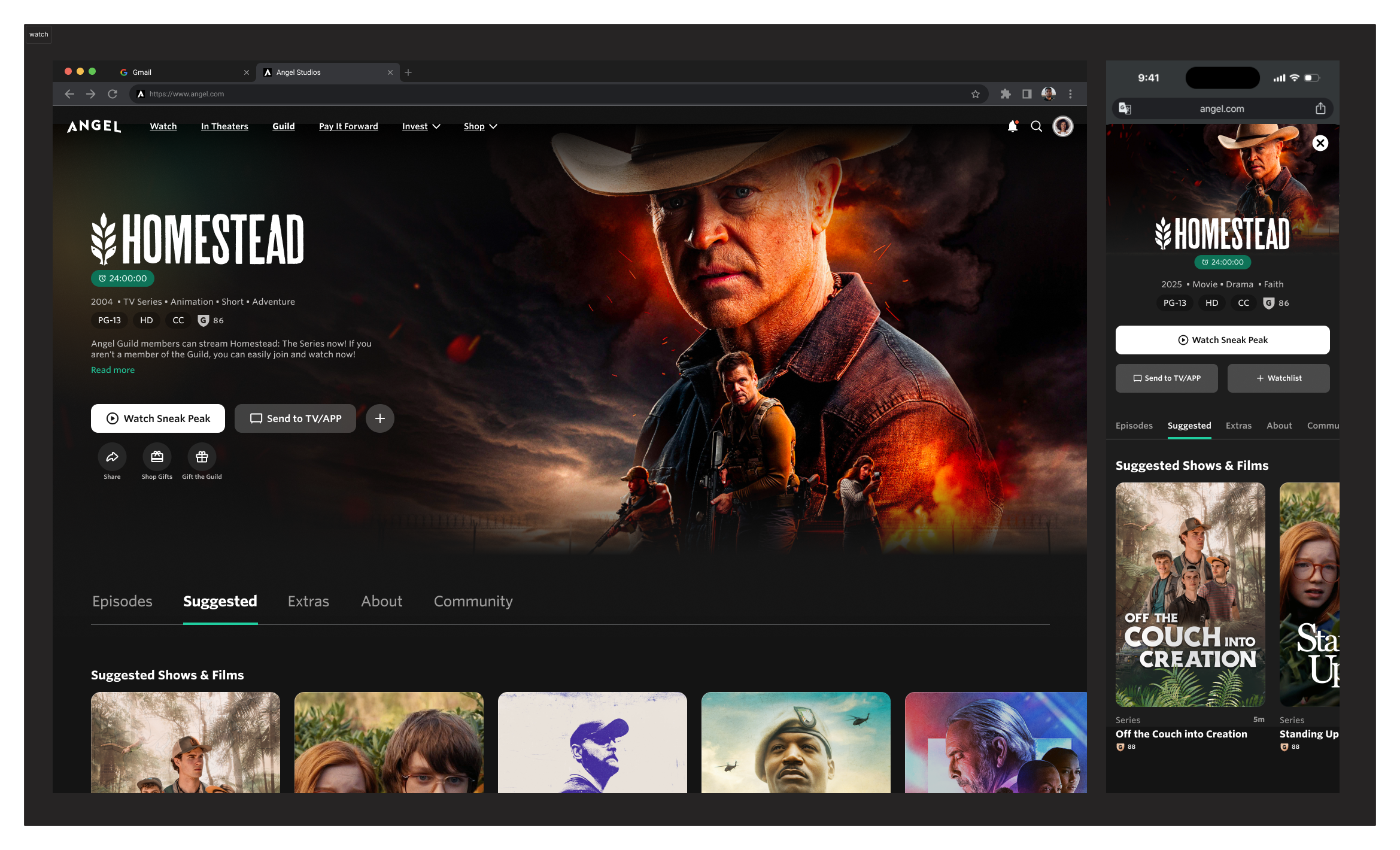Open the Off the Couch into Creation poster
The height and width of the screenshot is (850, 1400).
[1190, 594]
